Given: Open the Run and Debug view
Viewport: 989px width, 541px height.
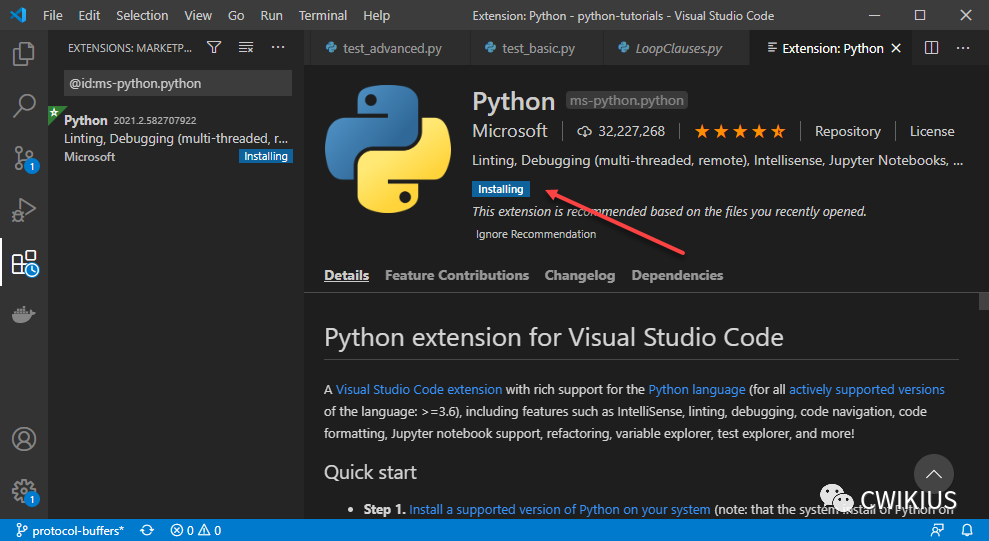Looking at the screenshot, I should click(24, 210).
